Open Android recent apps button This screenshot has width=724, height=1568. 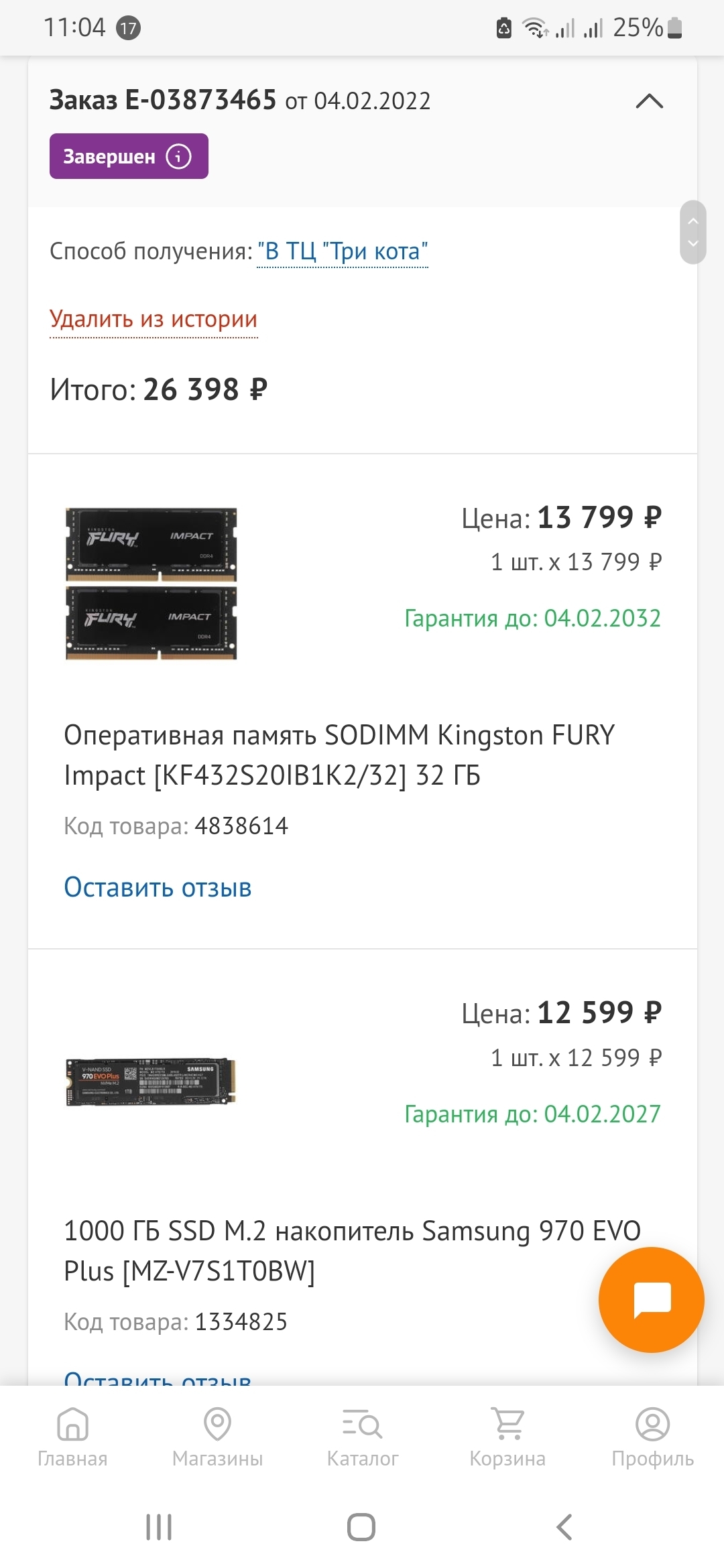coord(159,1527)
